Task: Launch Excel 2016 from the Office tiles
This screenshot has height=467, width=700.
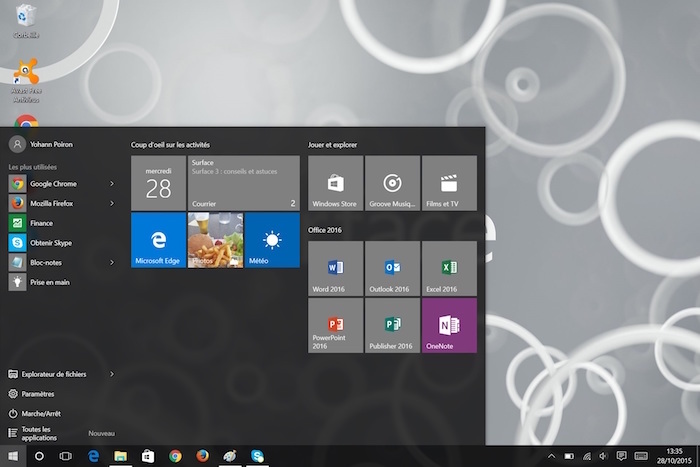Action: coord(449,268)
